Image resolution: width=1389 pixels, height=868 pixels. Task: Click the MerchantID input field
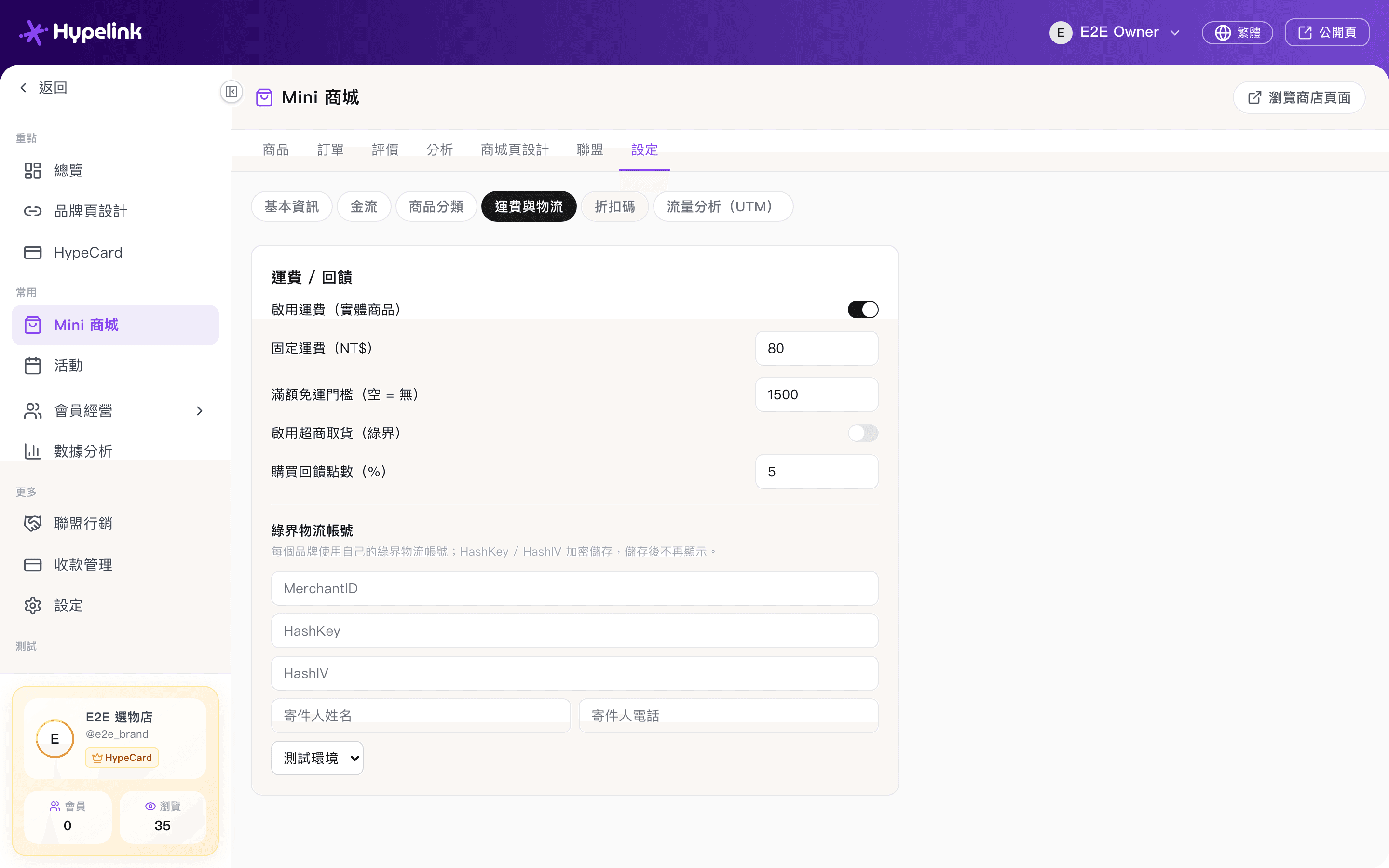tap(574, 588)
